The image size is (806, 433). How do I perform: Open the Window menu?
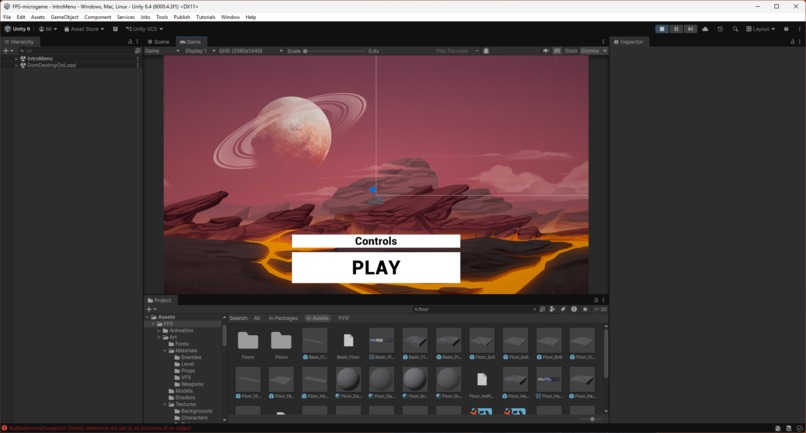click(x=230, y=17)
